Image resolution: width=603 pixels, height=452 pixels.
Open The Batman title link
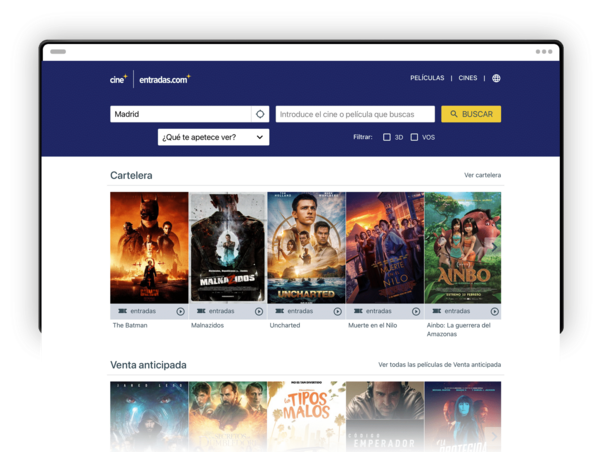(x=130, y=325)
